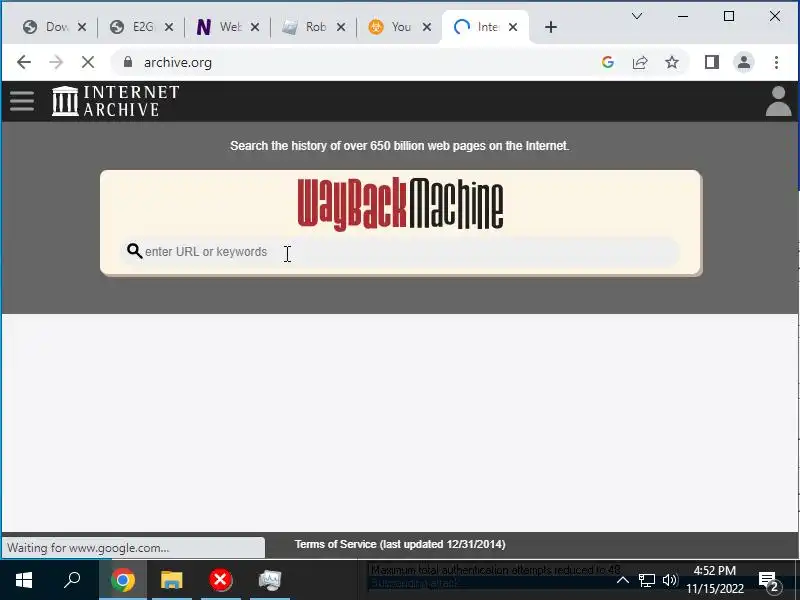800x600 pixels.
Task: Close the 'Web' tab
Action: [x=255, y=27]
